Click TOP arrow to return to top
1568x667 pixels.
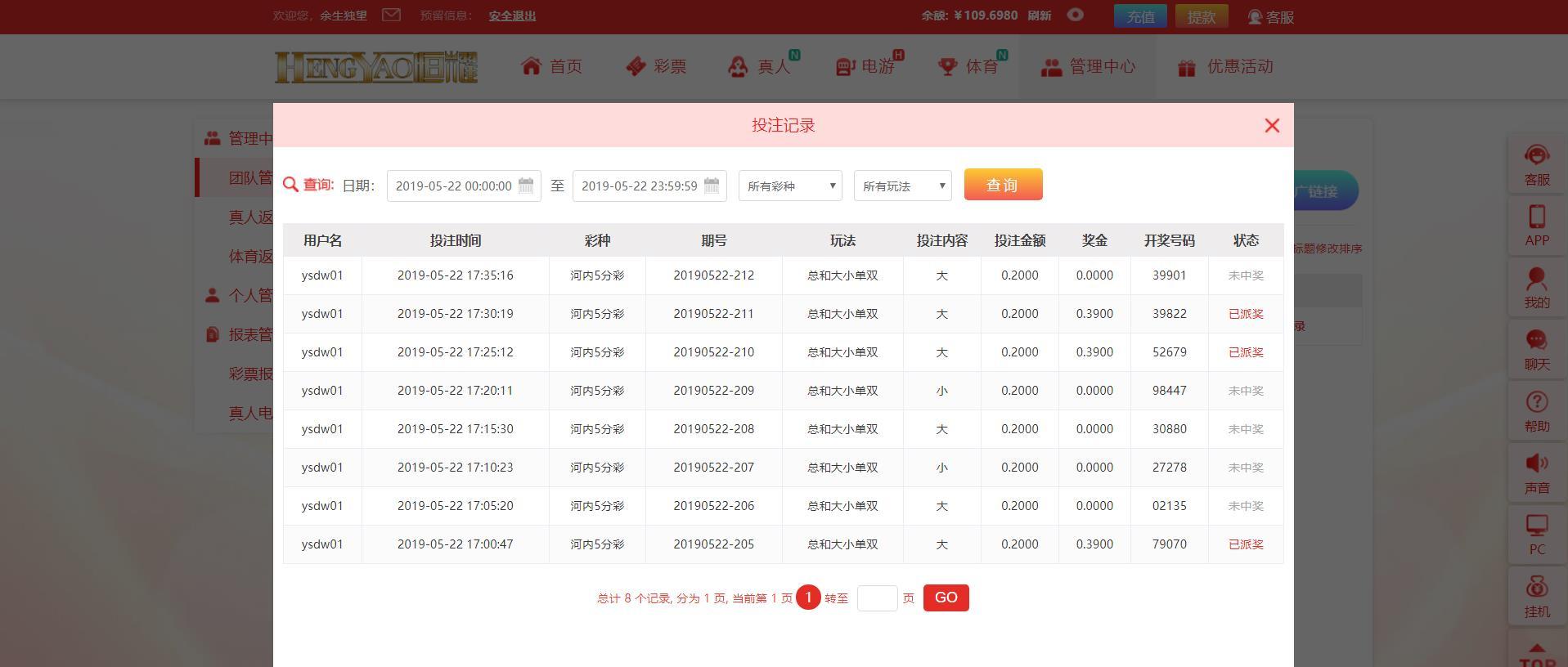click(1537, 654)
